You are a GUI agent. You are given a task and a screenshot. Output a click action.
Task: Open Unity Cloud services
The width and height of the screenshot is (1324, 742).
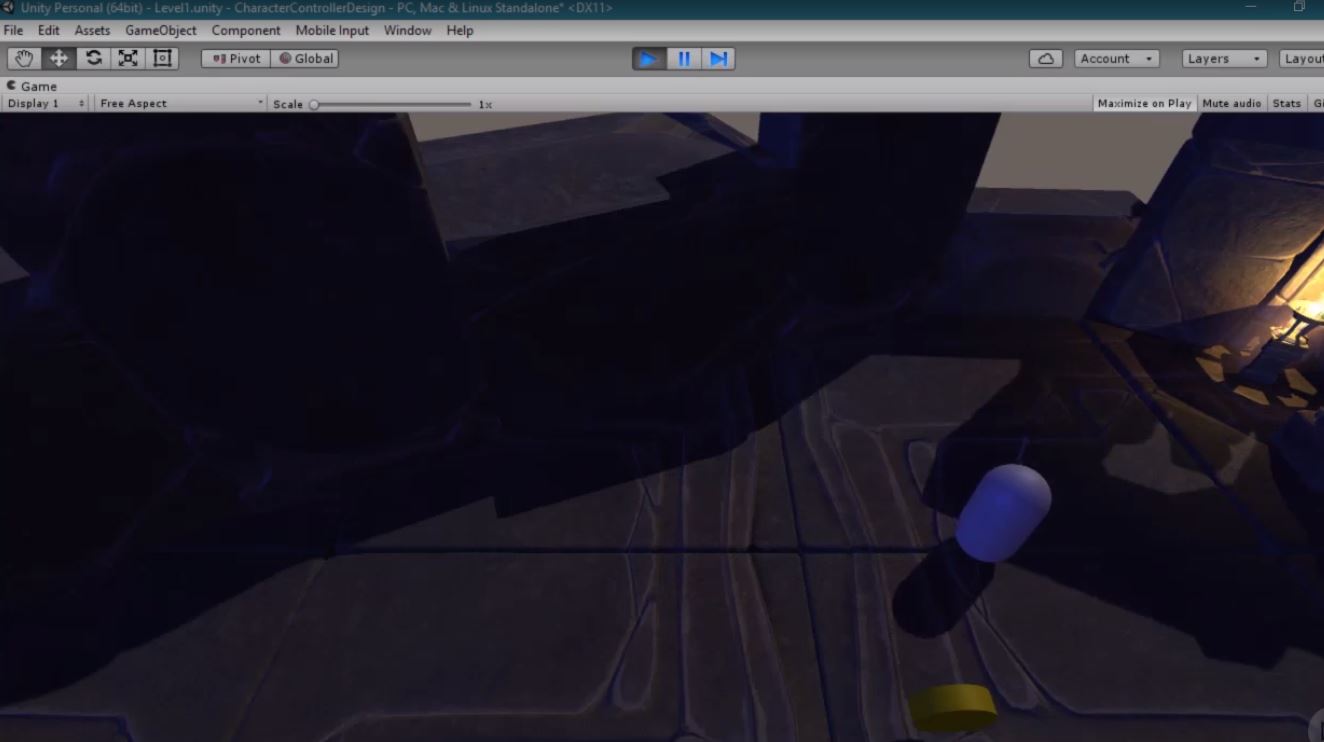[x=1045, y=58]
